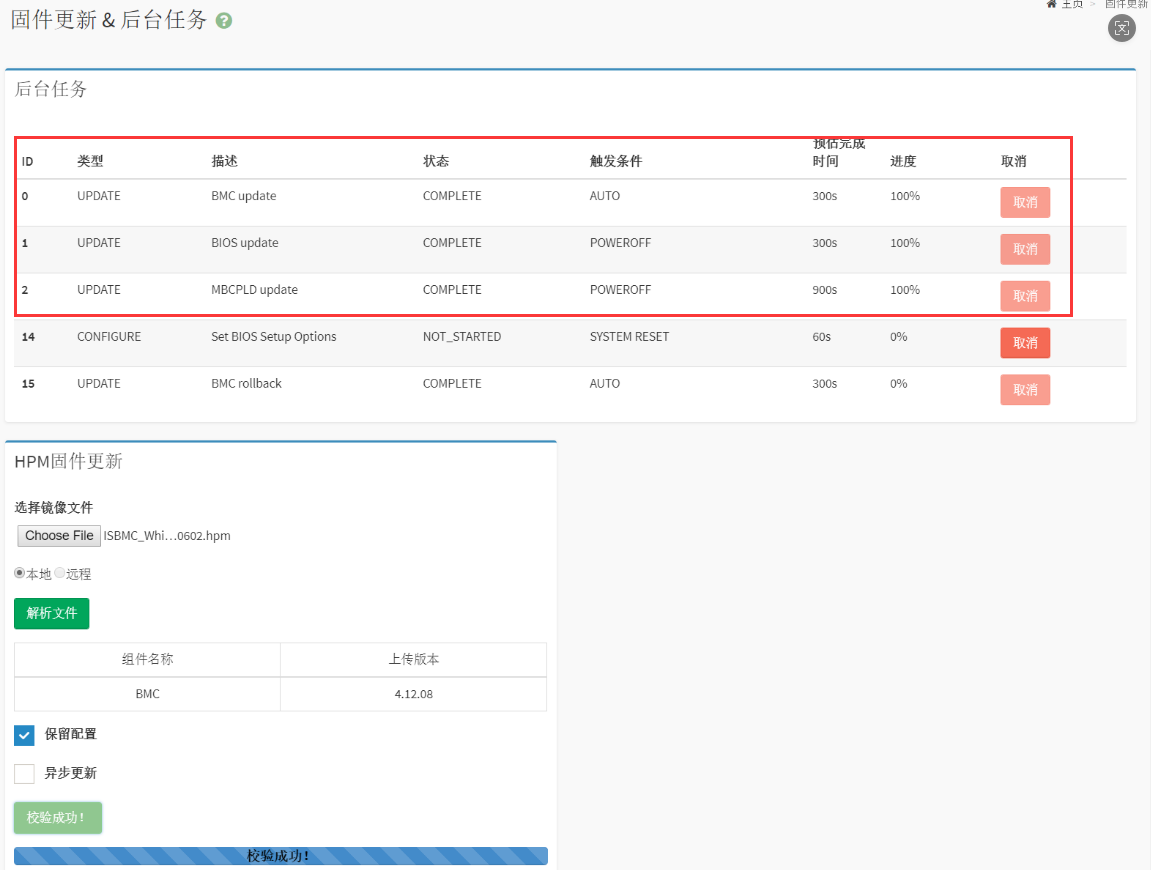Click the 校验成功! button
Image resolution: width=1151 pixels, height=870 pixels.
pos(57,818)
